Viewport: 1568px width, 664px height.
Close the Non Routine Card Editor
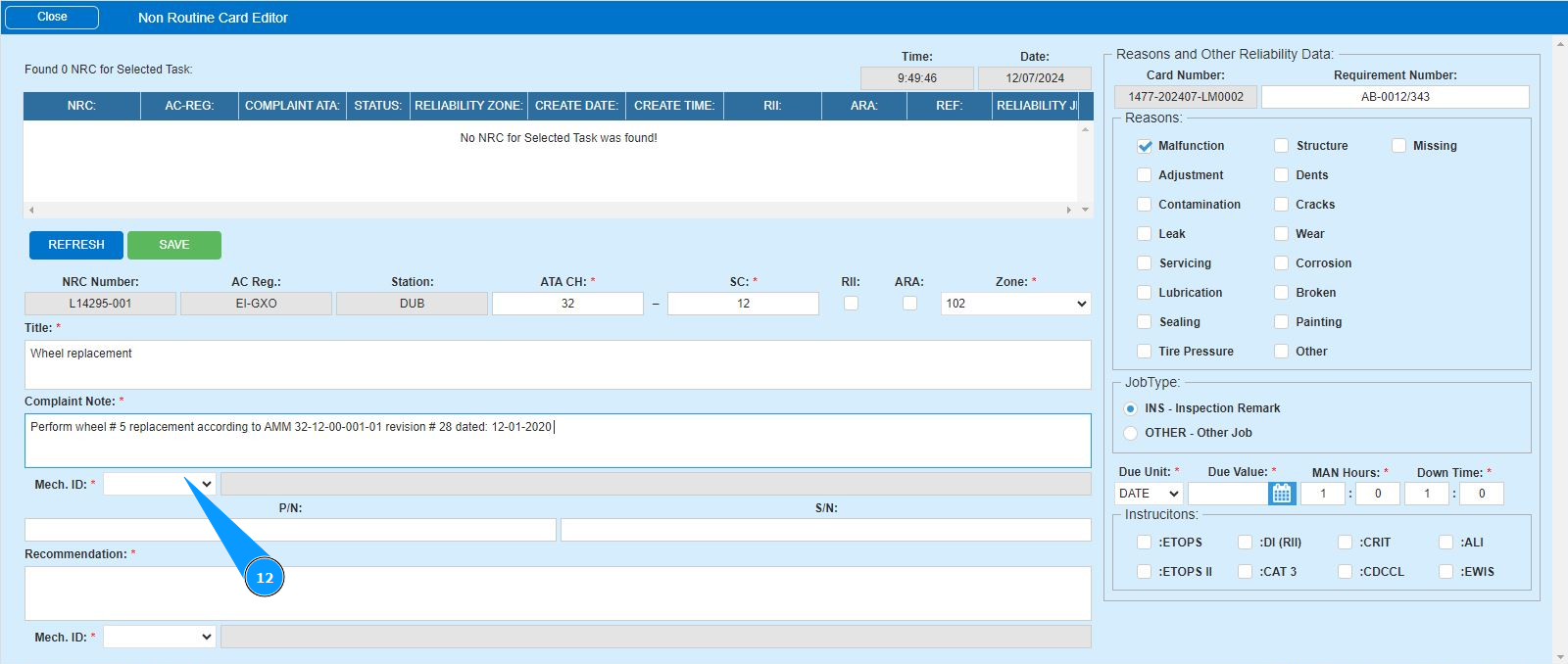[x=52, y=18]
